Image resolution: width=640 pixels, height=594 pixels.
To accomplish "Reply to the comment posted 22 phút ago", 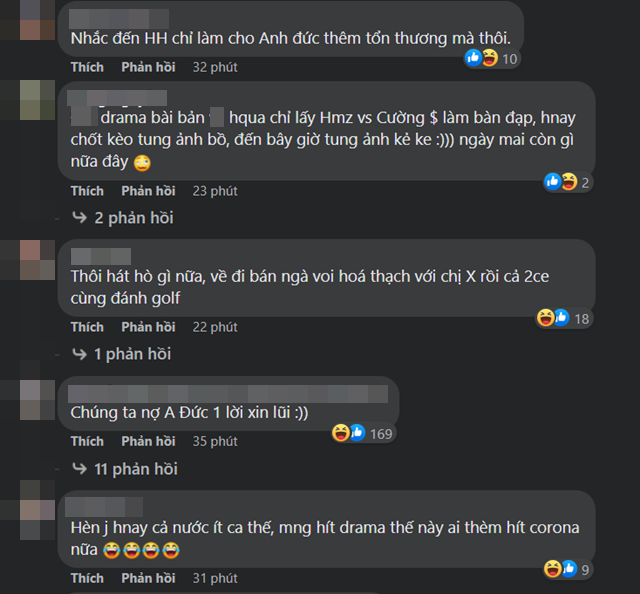I will tap(148, 327).
